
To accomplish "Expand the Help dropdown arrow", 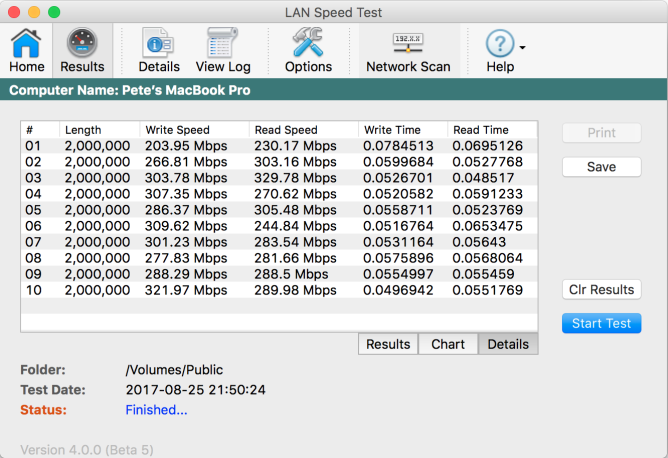I will click(x=523, y=47).
